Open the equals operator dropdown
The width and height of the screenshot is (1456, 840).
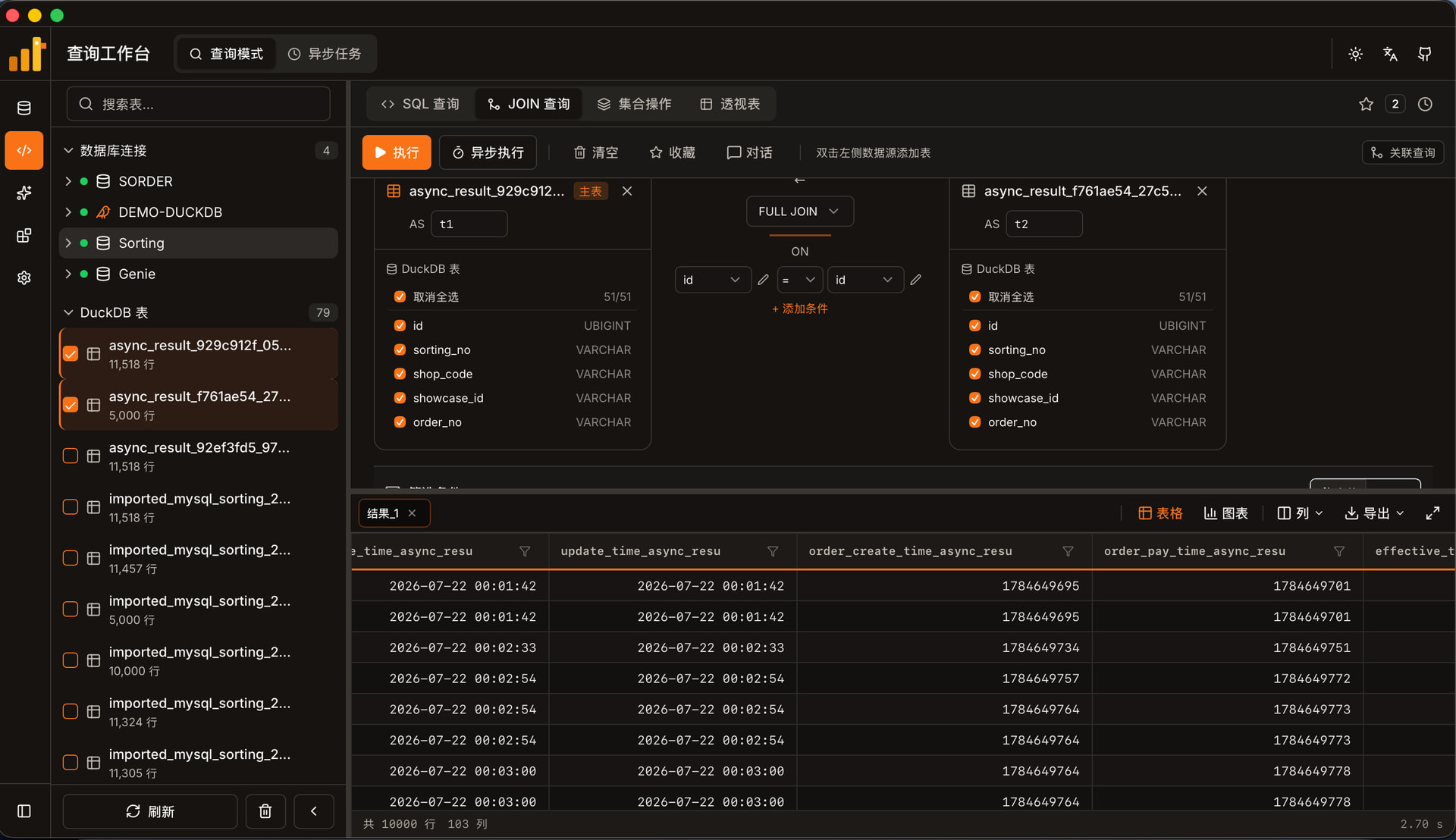[799, 280]
